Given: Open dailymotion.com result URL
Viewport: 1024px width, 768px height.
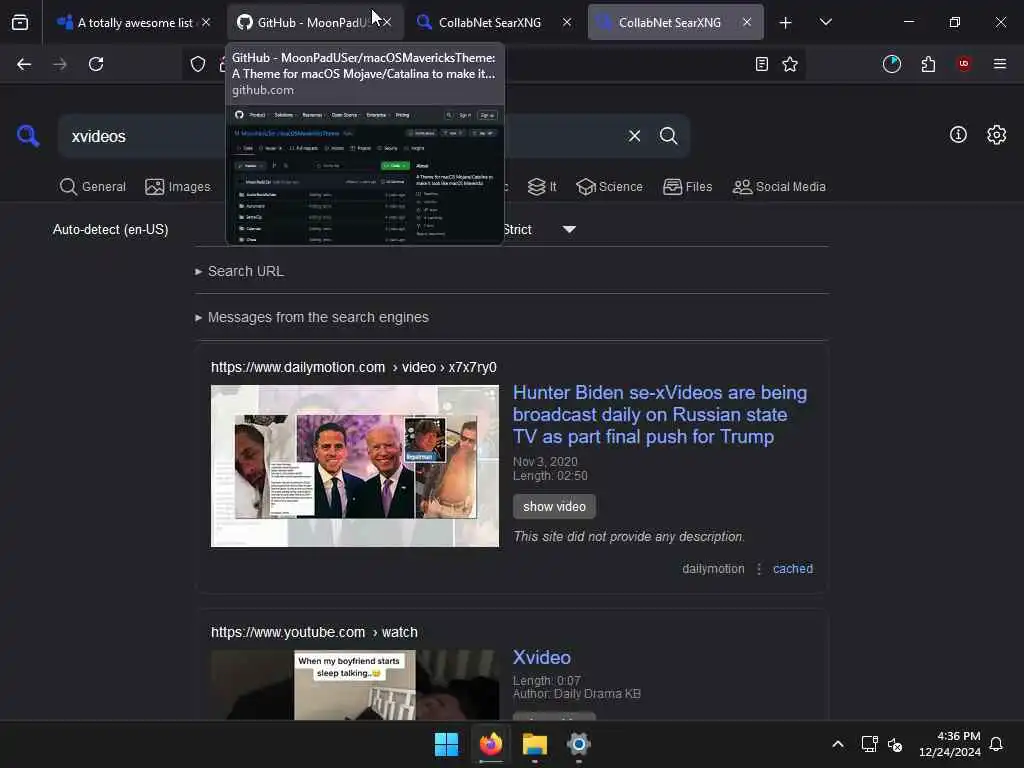Looking at the screenshot, I should (353, 367).
